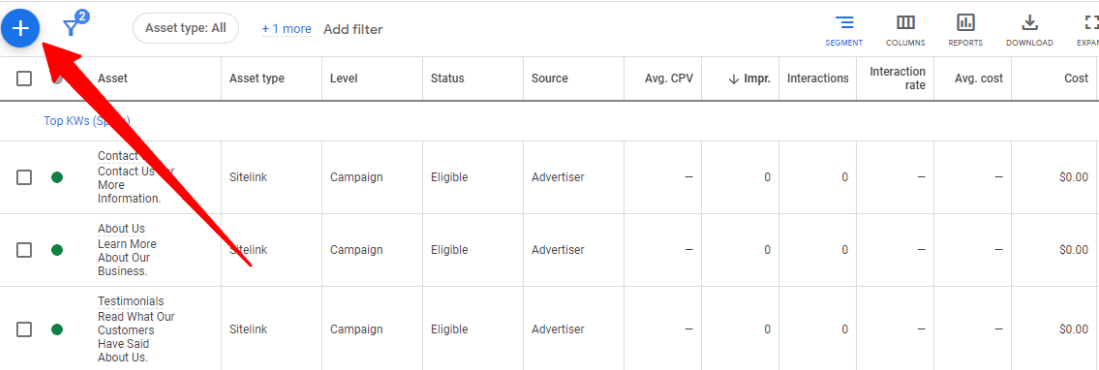Open the filter funnel icon
The height and width of the screenshot is (370, 1099).
tap(71, 27)
